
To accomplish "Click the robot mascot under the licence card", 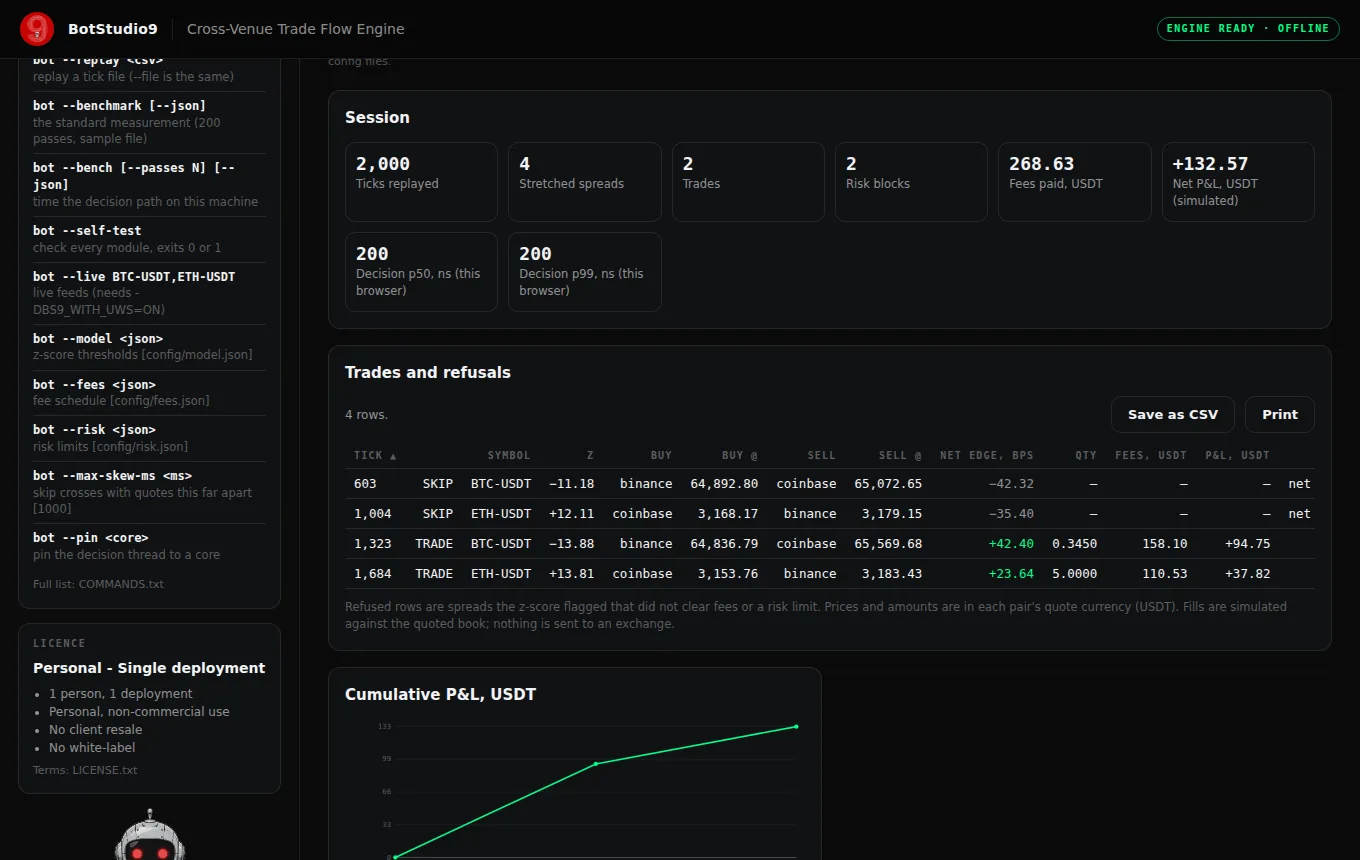I will pos(150,835).
